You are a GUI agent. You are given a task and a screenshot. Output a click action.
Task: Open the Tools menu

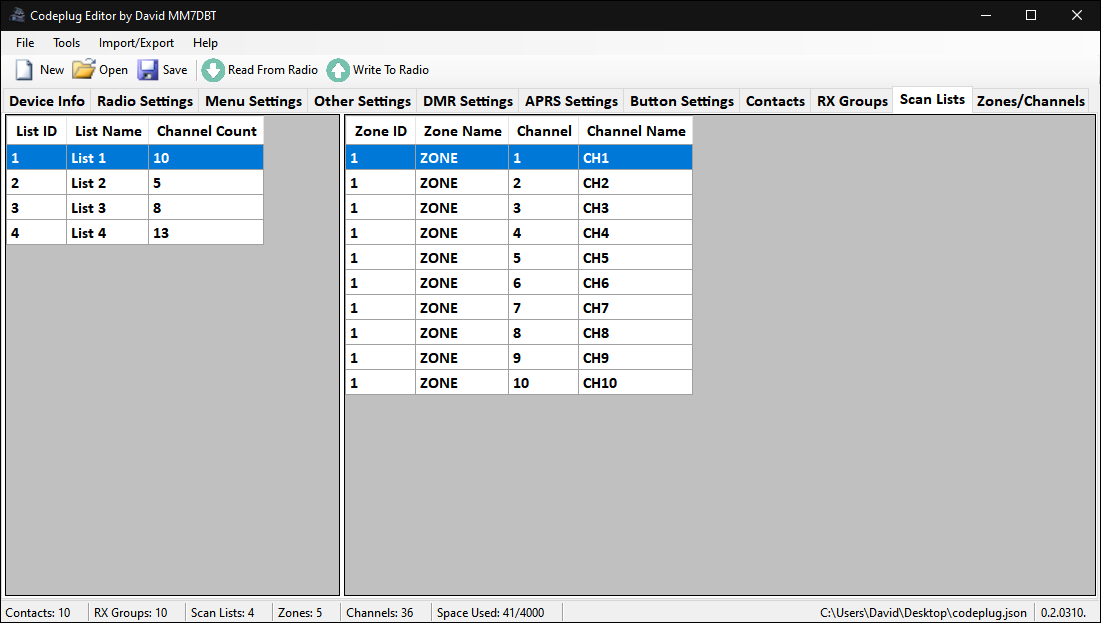[67, 43]
